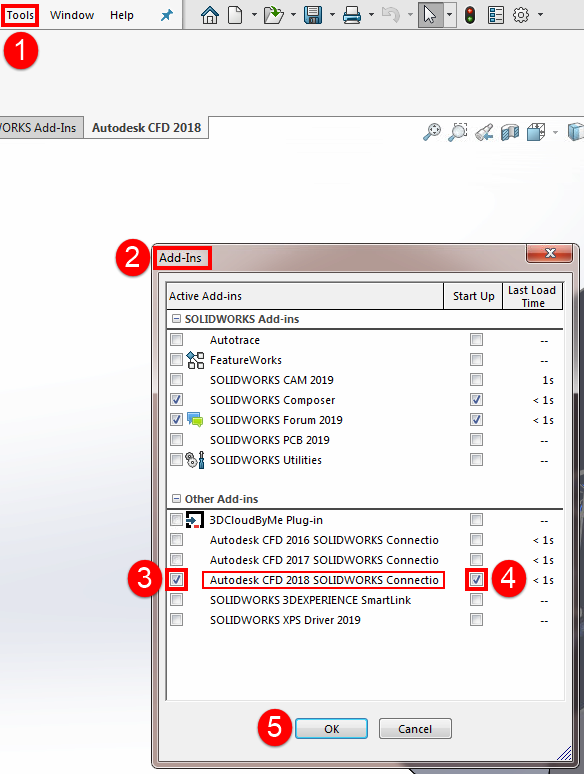This screenshot has width=584, height=774.
Task: Click the FeatureWorks icon
Action: (195, 360)
